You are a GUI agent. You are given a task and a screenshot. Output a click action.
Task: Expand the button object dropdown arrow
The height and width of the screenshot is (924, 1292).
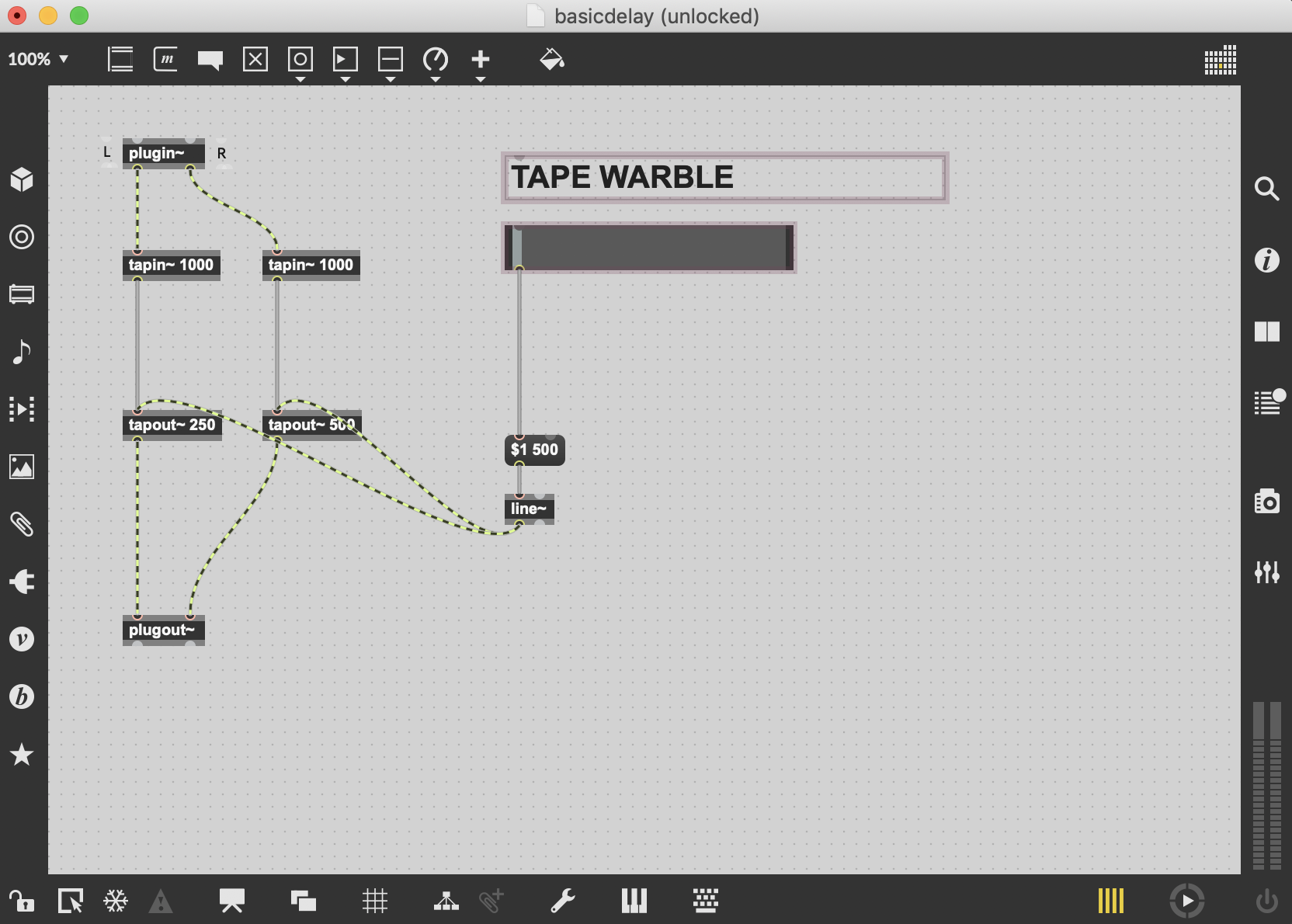coord(300,79)
